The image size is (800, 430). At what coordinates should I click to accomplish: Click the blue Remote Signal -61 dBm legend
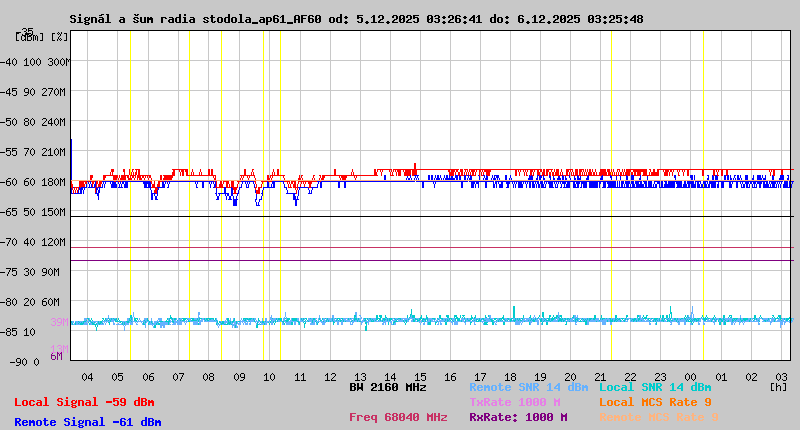pyautogui.click(x=87, y=422)
